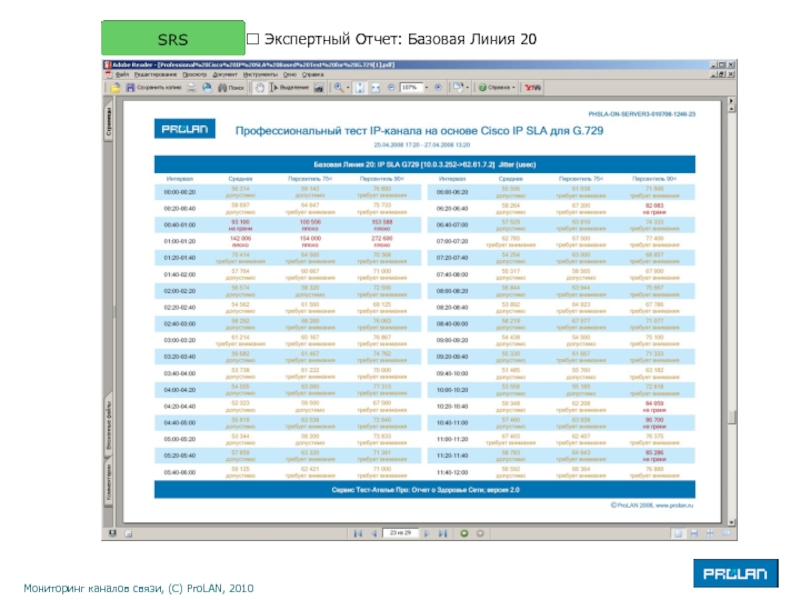The width and height of the screenshot is (800, 600).
Task: Go to the next page
Action: pyautogui.click(x=427, y=534)
